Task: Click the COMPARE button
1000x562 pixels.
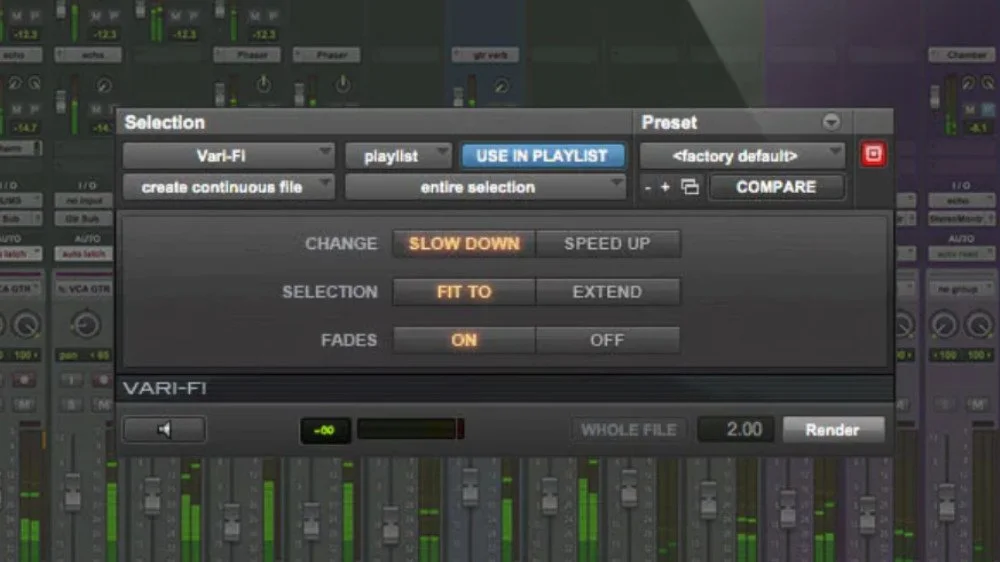Action: point(776,187)
